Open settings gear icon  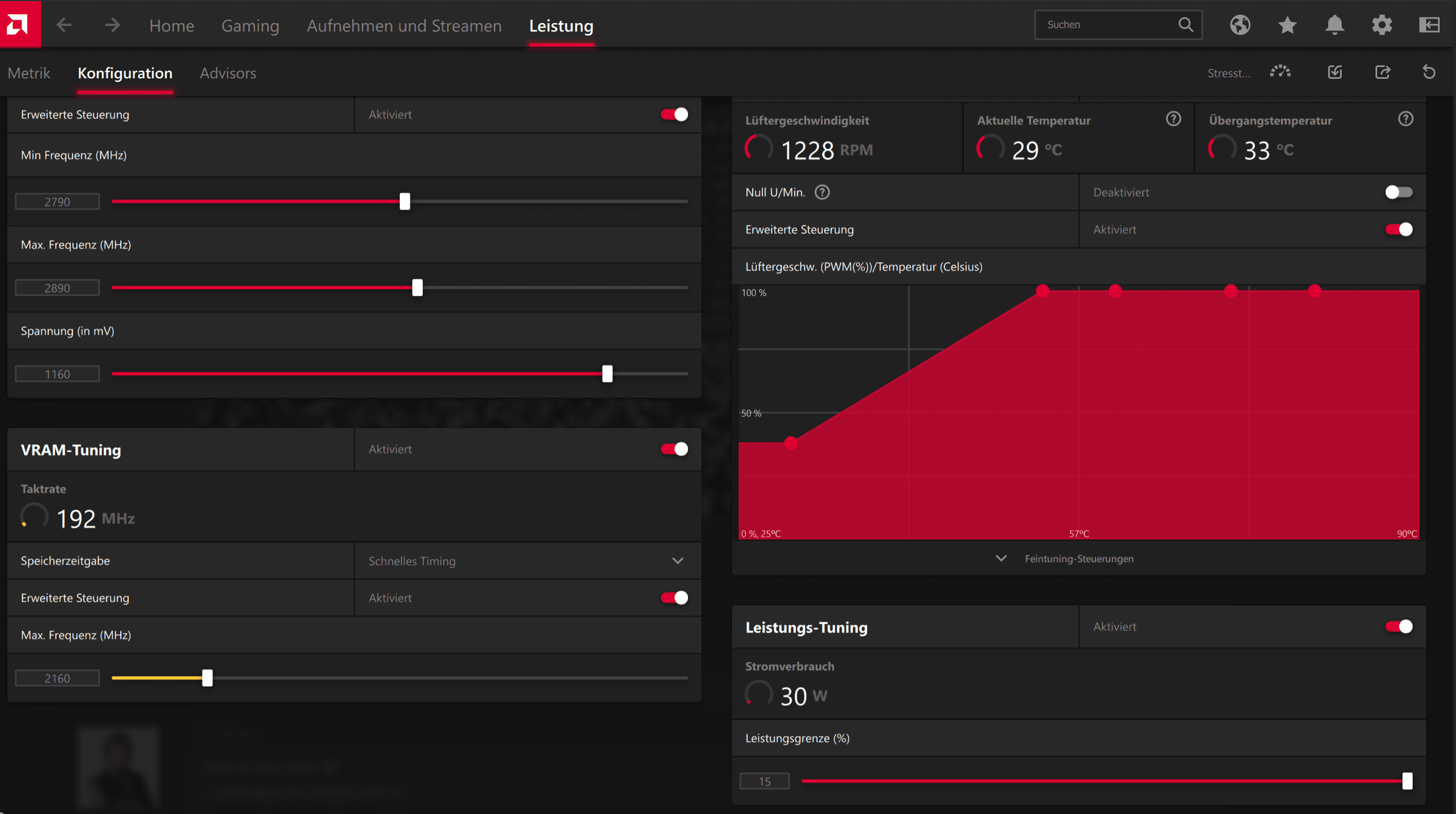1381,25
